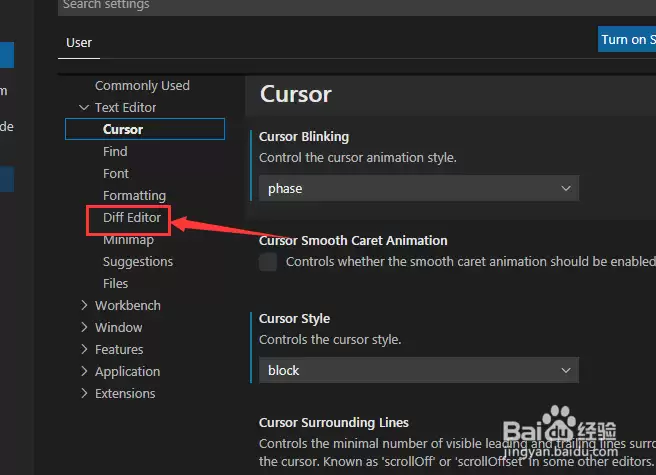
Task: Toggle Cursor Smooth Caret Animation checkbox
Action: [x=268, y=262]
